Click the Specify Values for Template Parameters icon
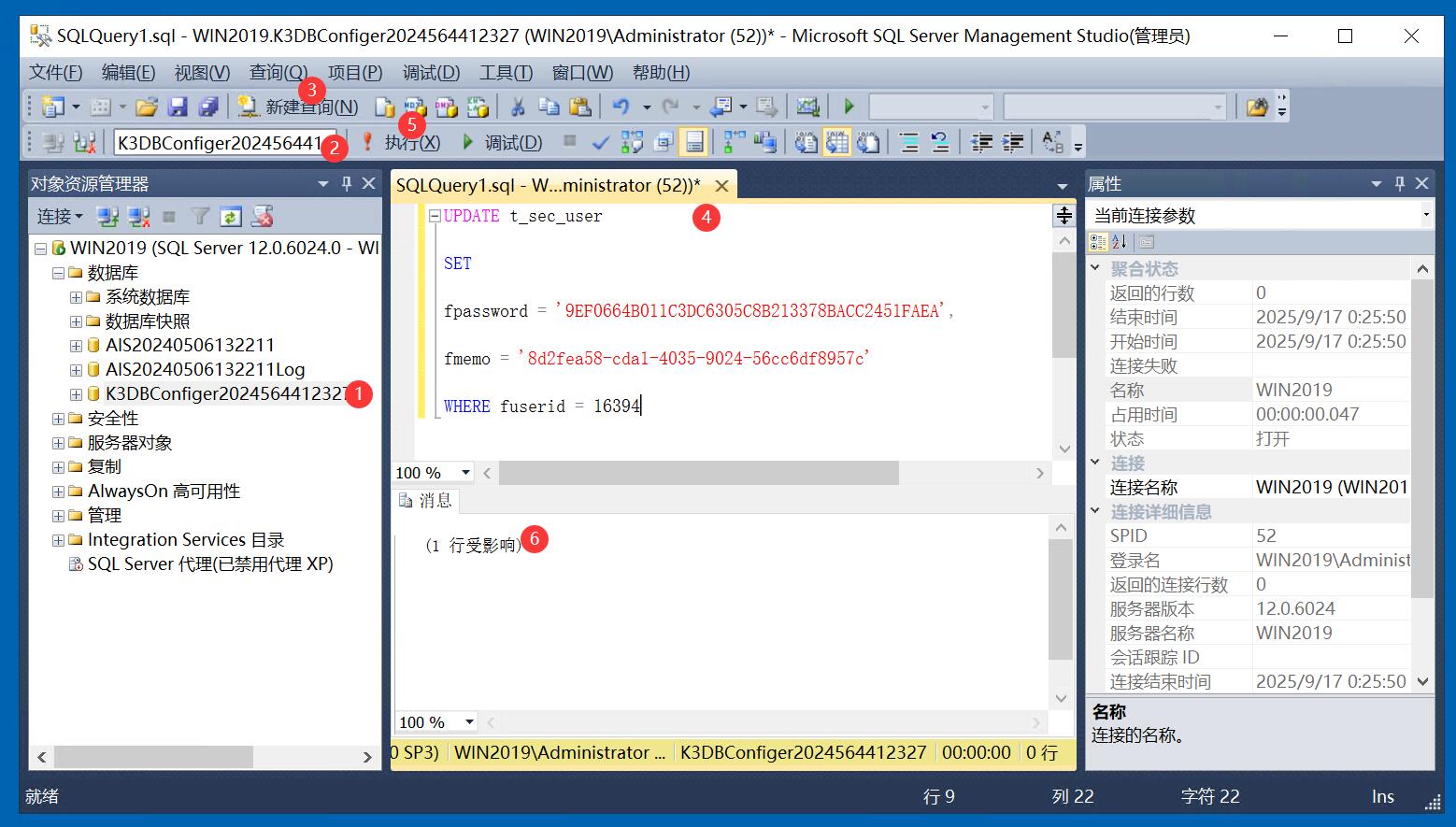This screenshot has height=827, width=1456. click(1053, 142)
